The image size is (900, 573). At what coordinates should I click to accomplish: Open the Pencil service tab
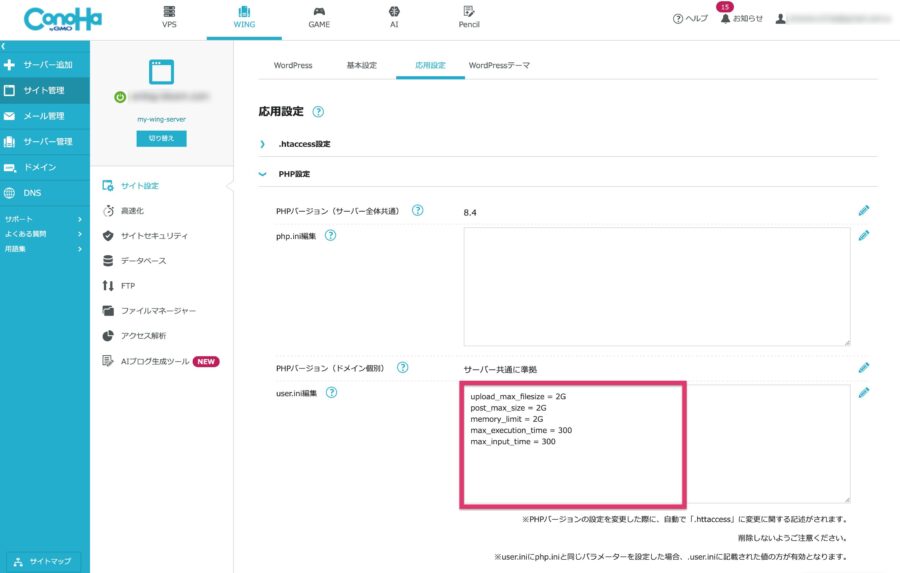469,17
